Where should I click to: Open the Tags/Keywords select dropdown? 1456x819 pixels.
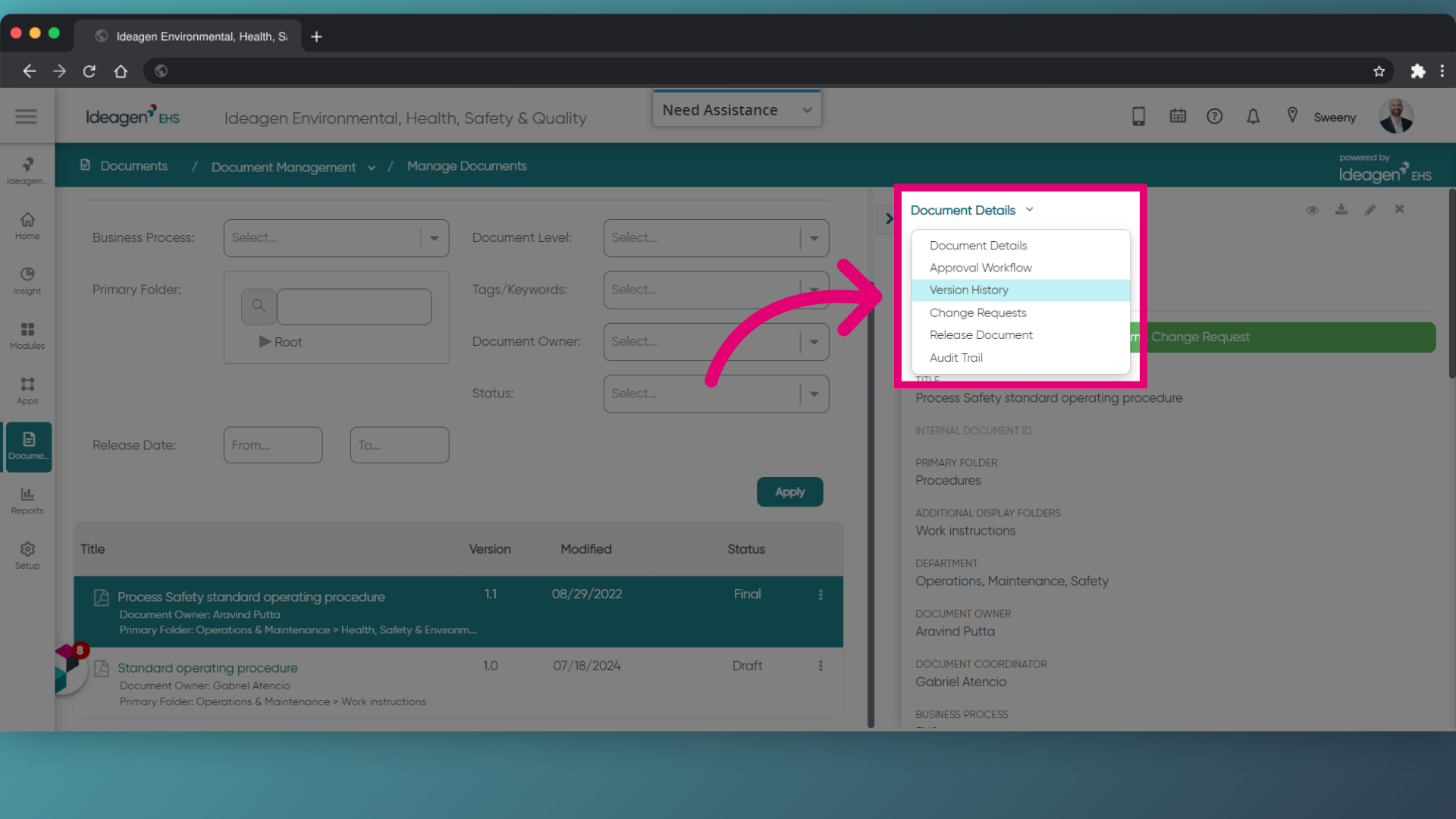tap(716, 290)
